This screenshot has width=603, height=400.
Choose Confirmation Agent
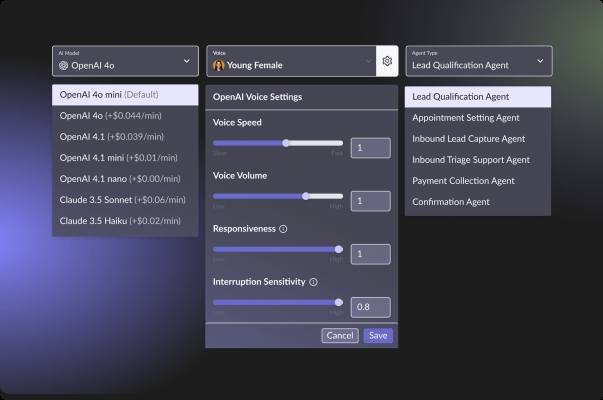click(x=478, y=202)
